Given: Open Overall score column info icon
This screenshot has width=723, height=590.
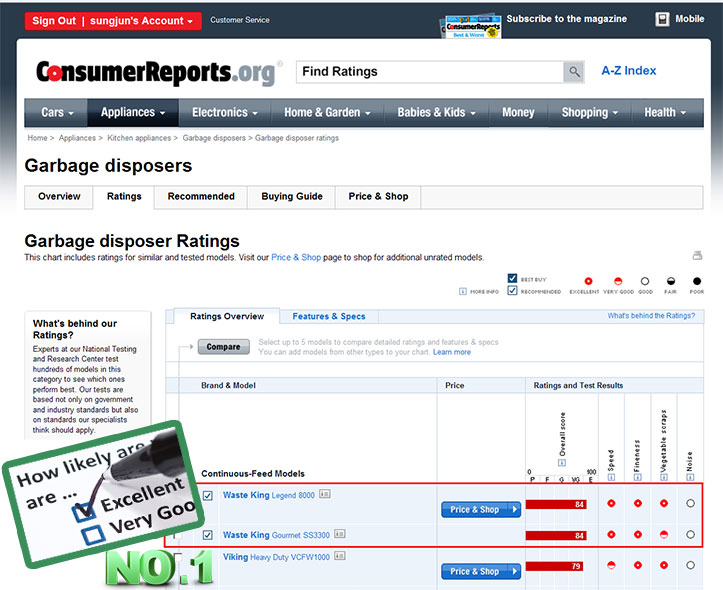Looking at the screenshot, I should click(562, 463).
